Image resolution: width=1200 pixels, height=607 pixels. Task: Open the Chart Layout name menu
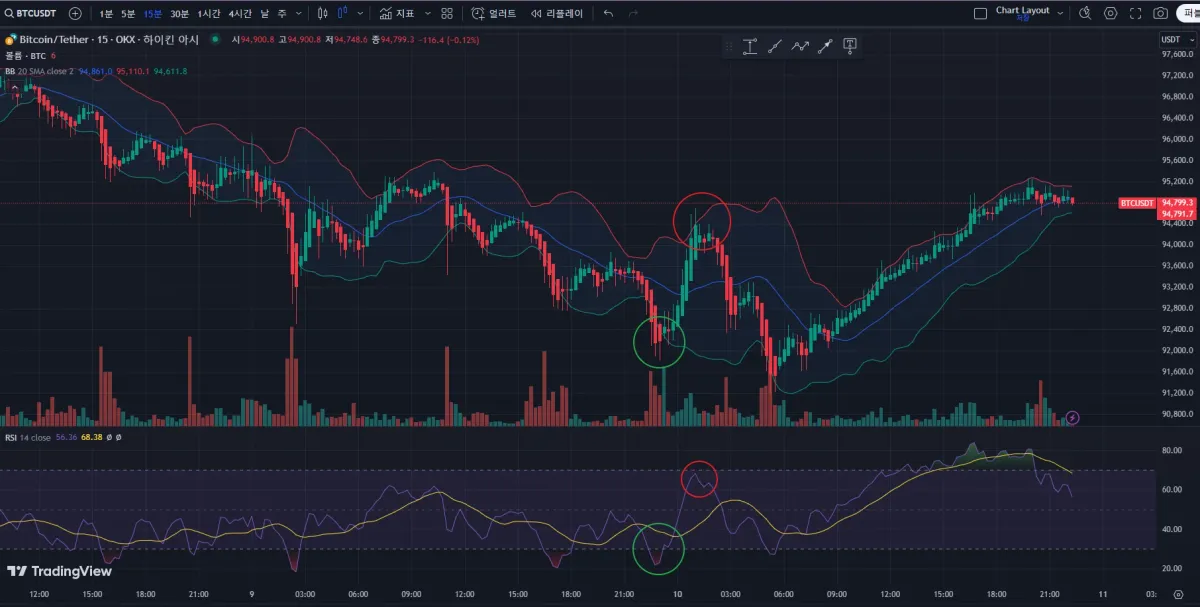tap(1022, 12)
